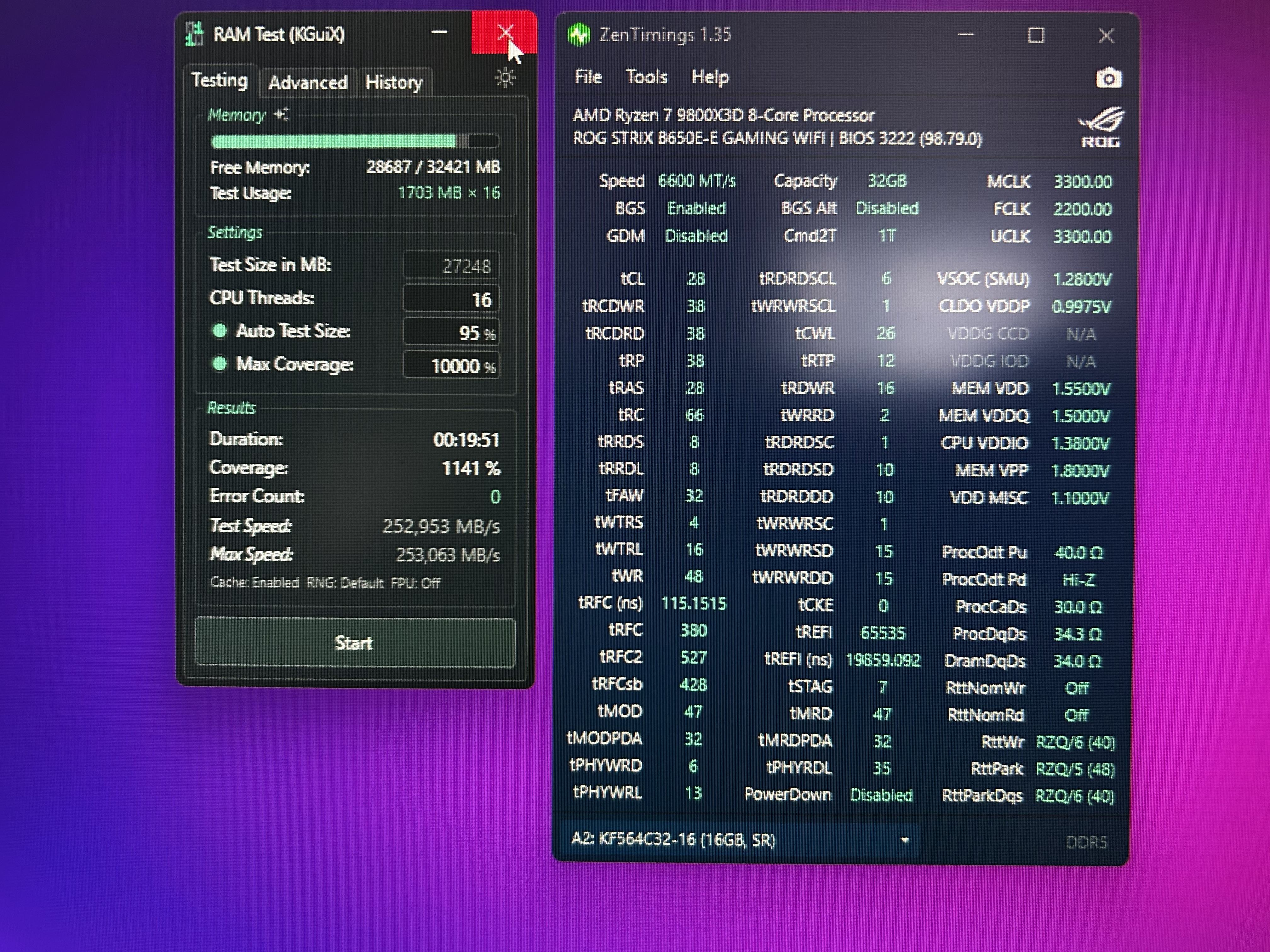The width and height of the screenshot is (1270, 952).
Task: Click the sparkle icon next to Memory label
Action: pos(281,114)
